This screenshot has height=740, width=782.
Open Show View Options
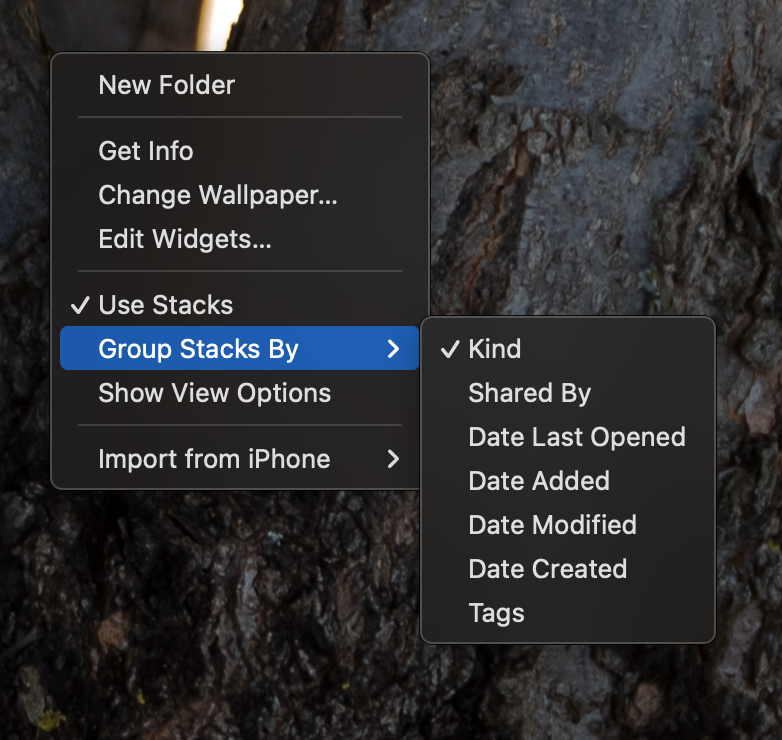[239, 392]
